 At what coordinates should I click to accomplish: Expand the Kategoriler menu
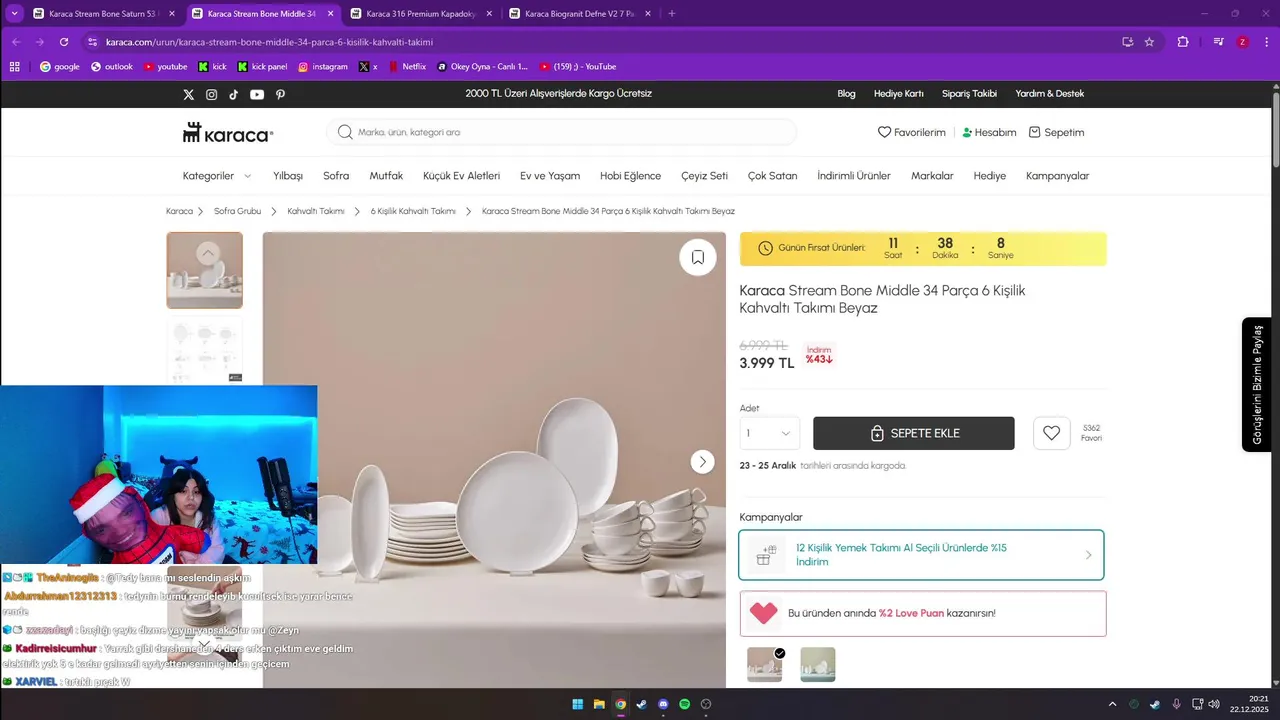click(x=217, y=176)
